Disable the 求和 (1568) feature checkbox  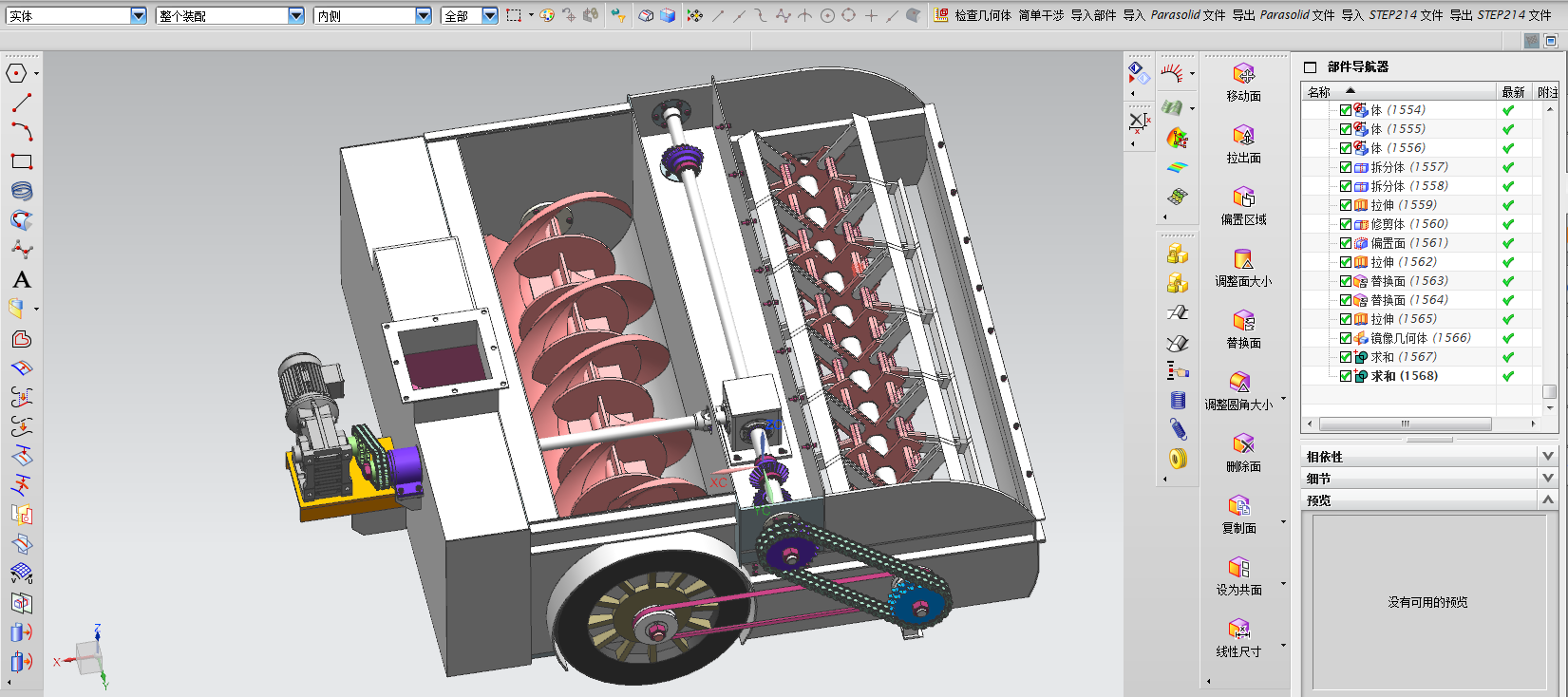point(1345,376)
